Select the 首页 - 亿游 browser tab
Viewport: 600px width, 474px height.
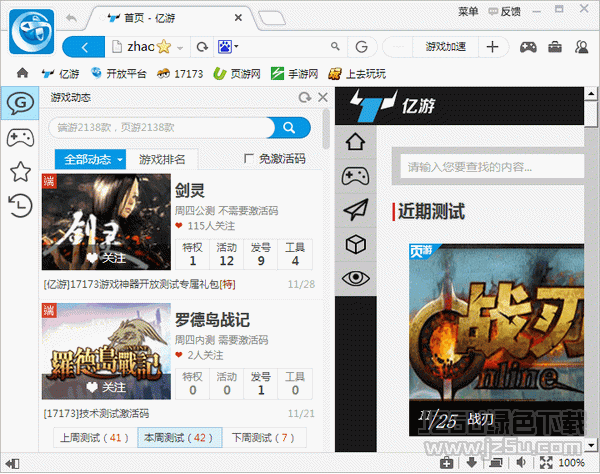click(168, 18)
